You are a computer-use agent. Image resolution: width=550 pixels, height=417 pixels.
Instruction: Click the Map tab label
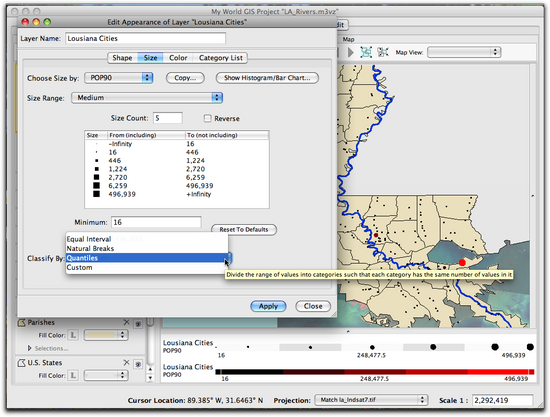click(348, 40)
